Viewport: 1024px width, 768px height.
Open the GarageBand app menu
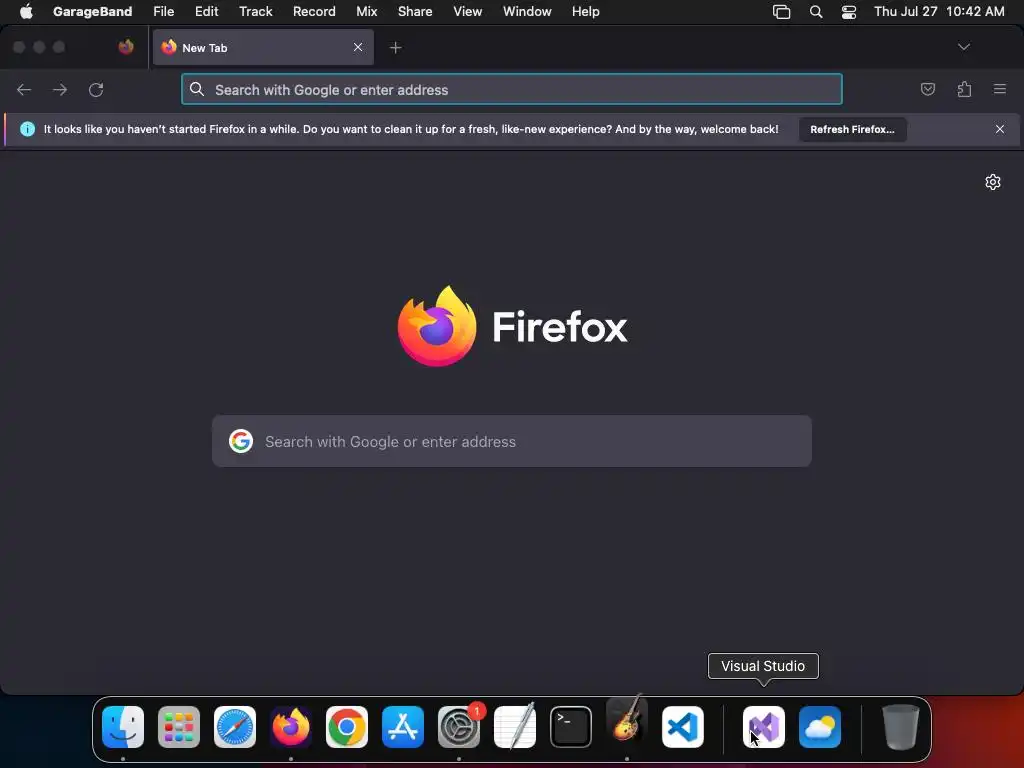(x=92, y=11)
